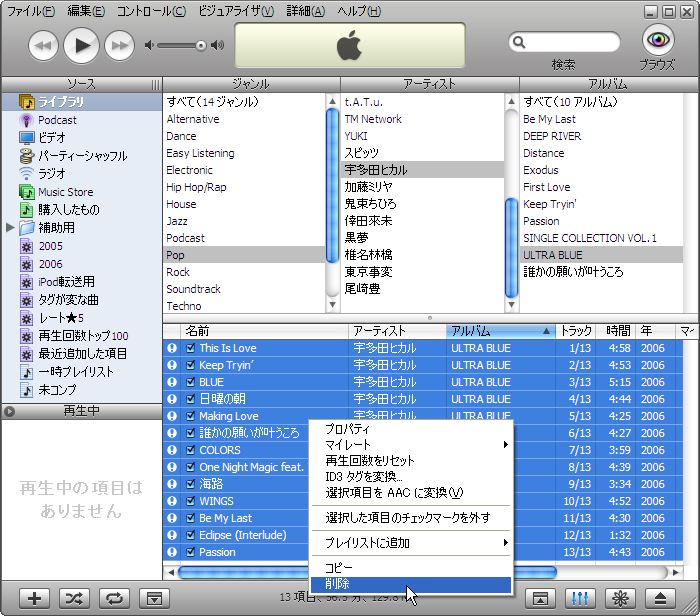
Task: Open the Video source item
Action: pos(82,138)
